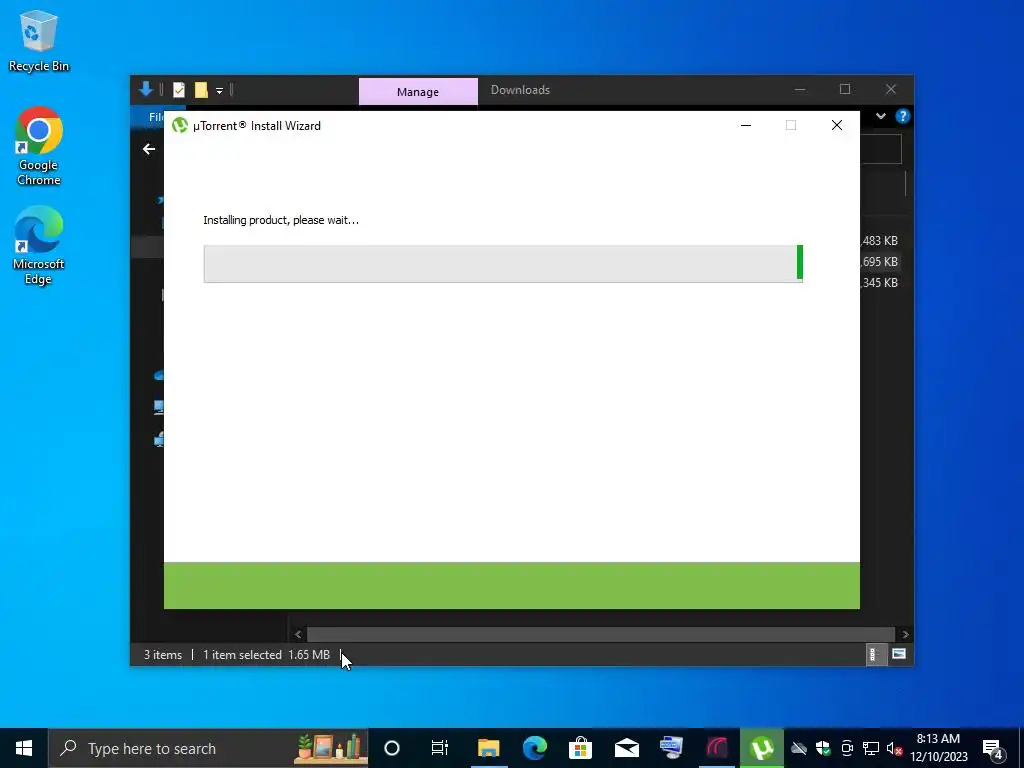Select the Manage tab in File Explorer
Viewport: 1024px width, 768px height.
pyautogui.click(x=418, y=91)
